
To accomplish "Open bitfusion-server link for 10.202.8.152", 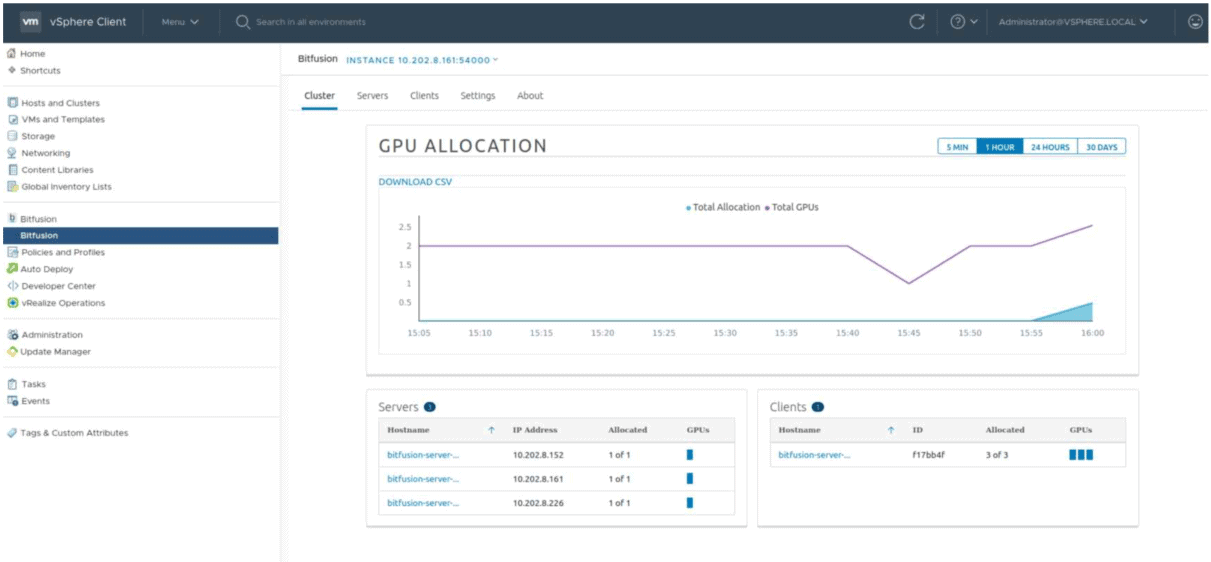I will click(x=423, y=455).
